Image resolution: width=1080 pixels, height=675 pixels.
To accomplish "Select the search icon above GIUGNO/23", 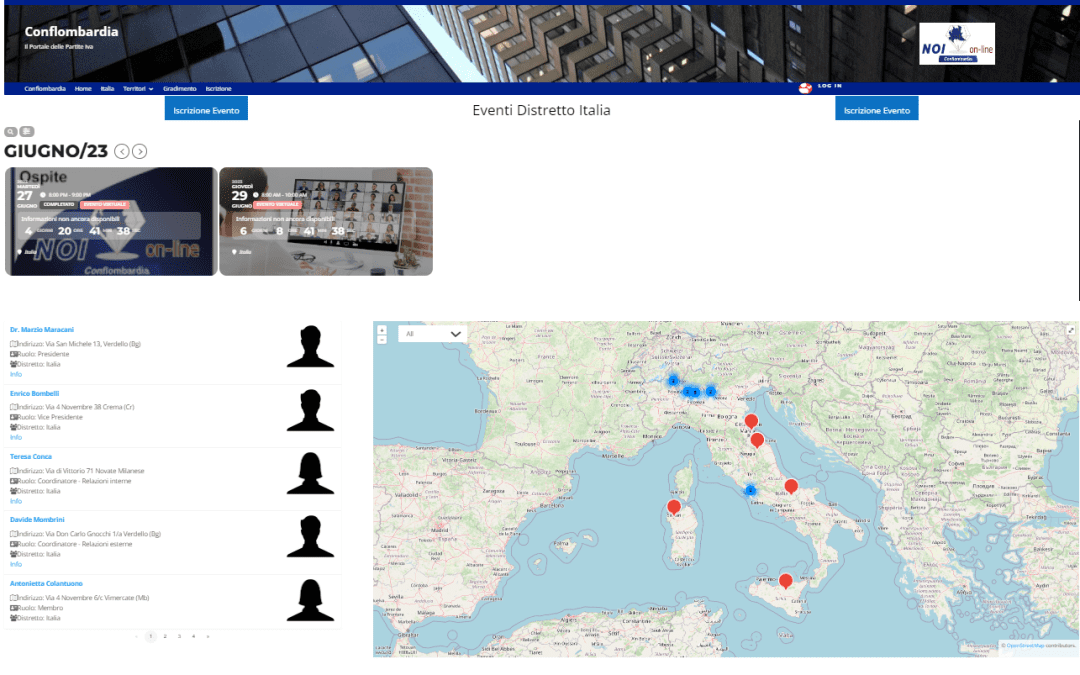I will tap(10, 131).
